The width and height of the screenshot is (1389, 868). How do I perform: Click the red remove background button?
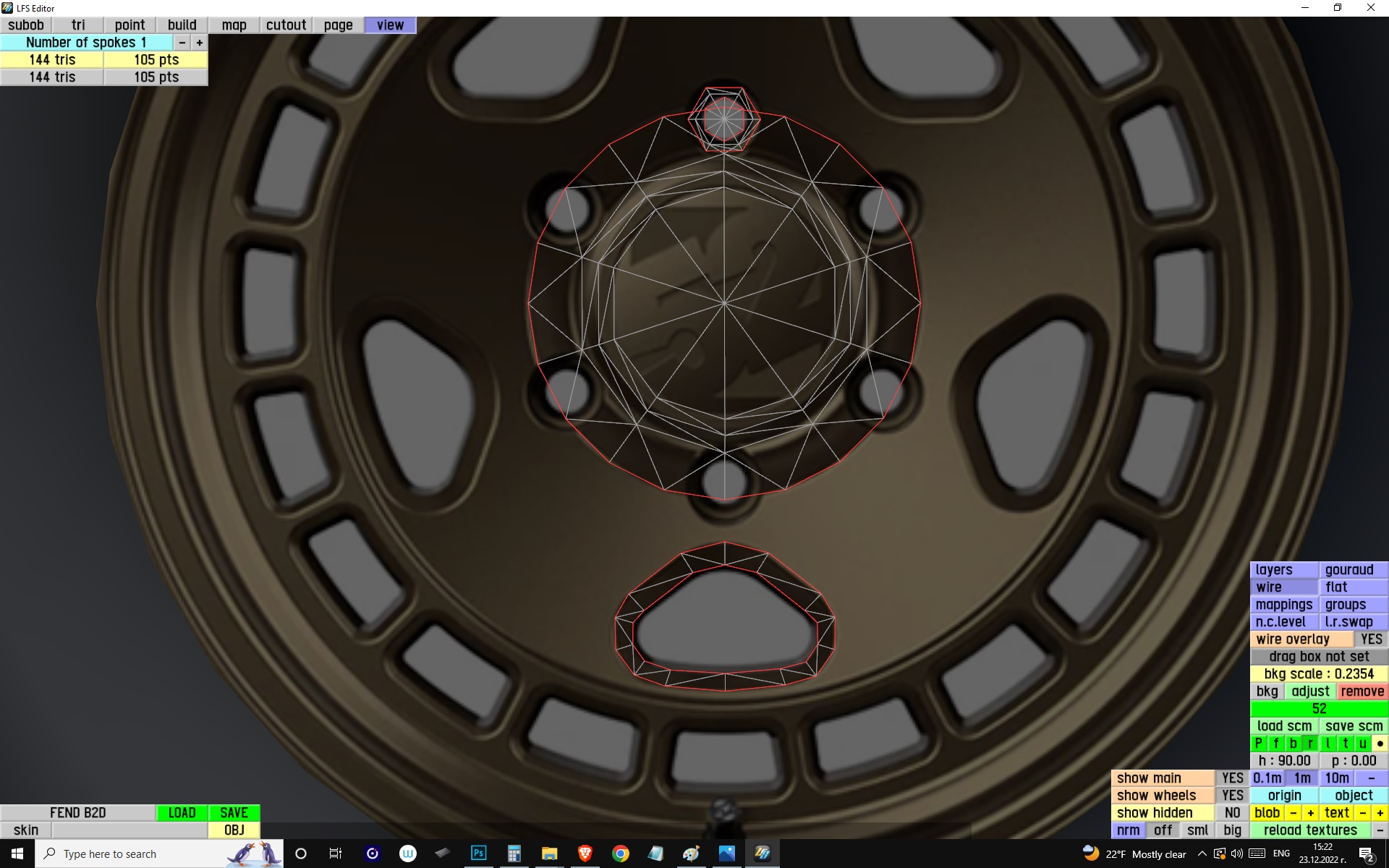click(1362, 692)
